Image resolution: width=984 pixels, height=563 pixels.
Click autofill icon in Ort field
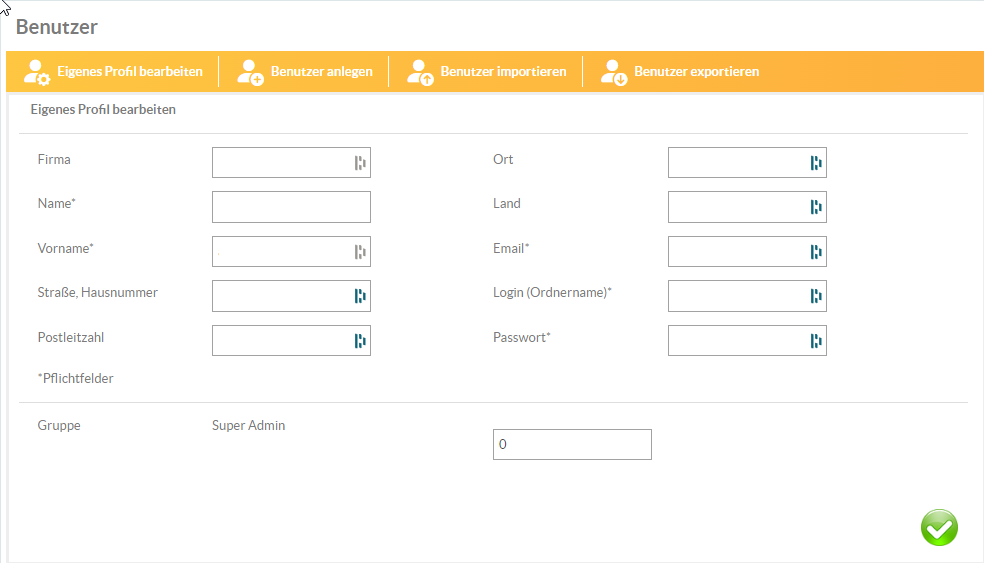(x=816, y=163)
